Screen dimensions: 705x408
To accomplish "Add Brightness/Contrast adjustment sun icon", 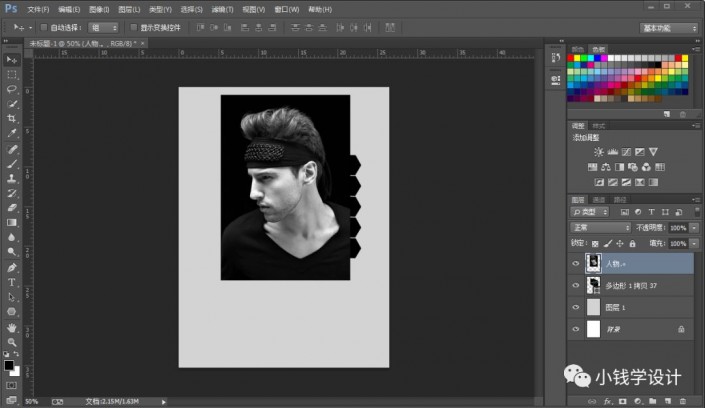I will (x=600, y=150).
